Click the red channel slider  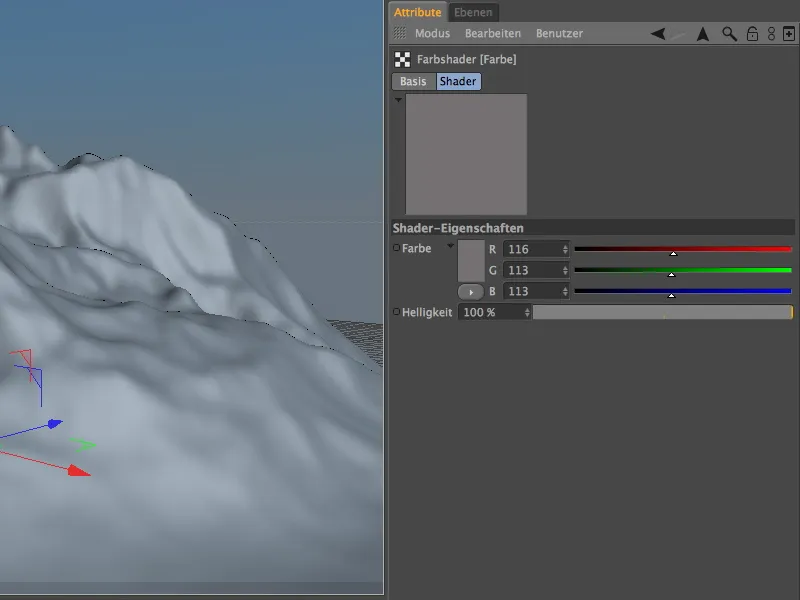pos(683,250)
